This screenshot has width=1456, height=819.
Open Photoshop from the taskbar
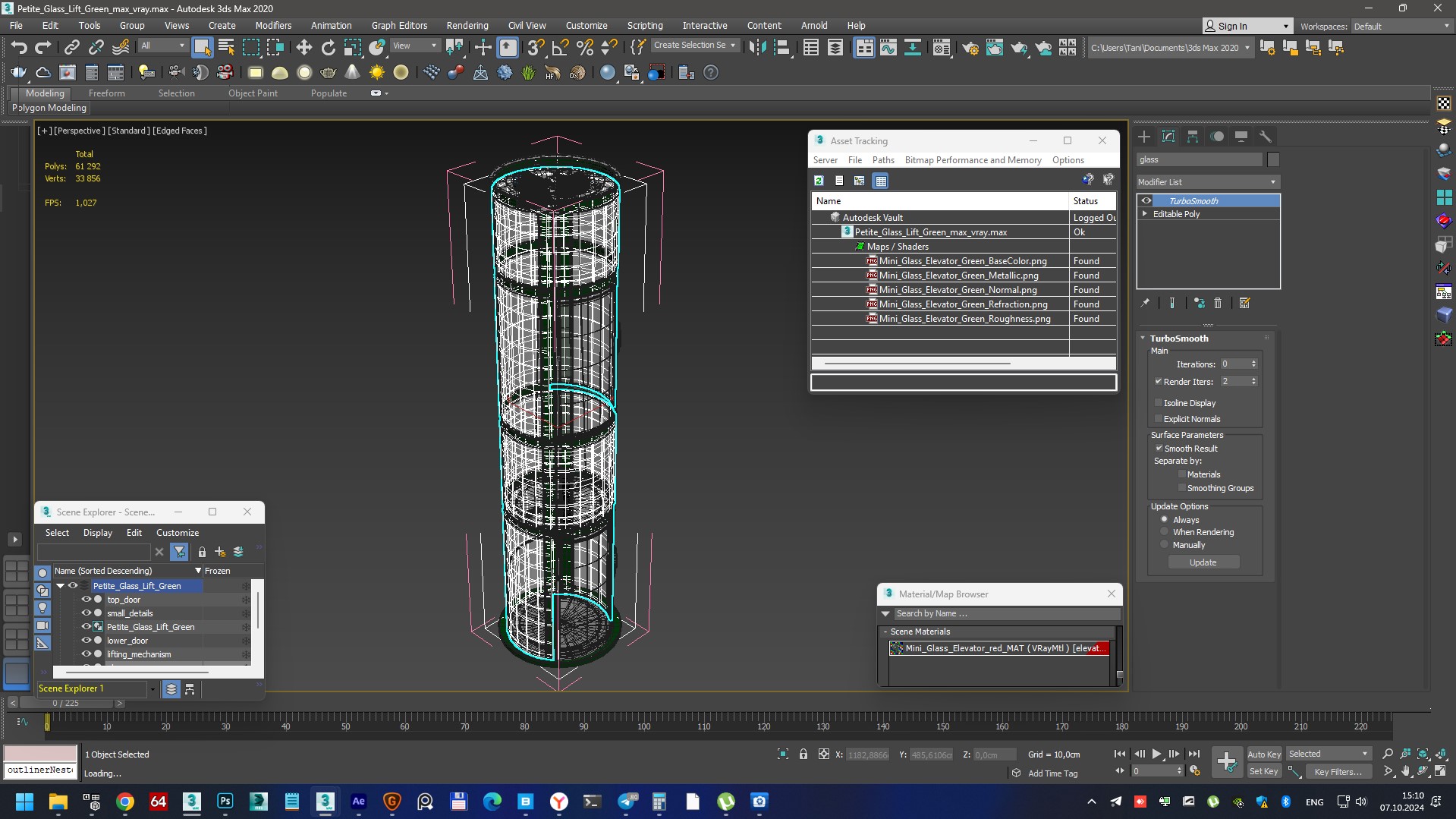coord(225,802)
